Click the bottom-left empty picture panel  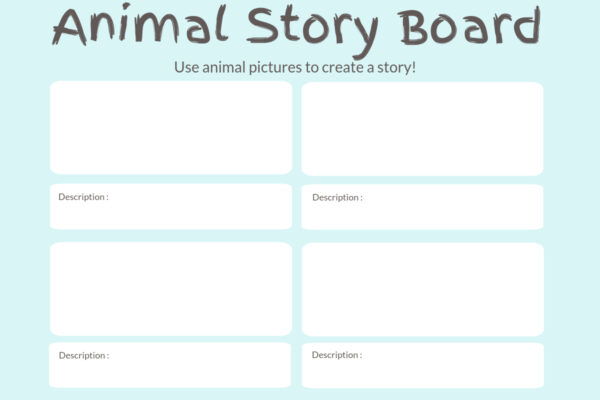tap(171, 288)
